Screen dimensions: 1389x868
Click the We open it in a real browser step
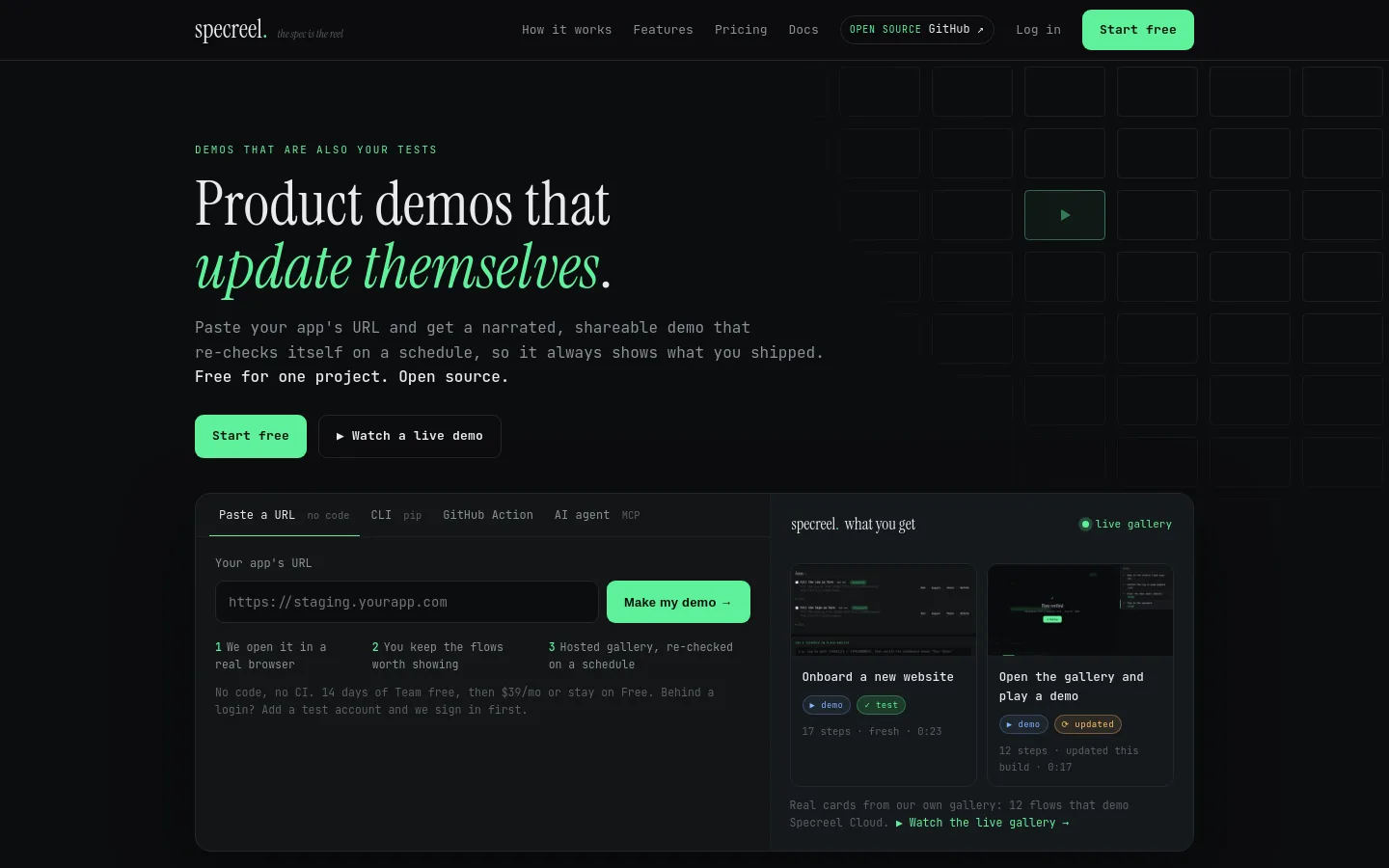pyautogui.click(x=271, y=656)
